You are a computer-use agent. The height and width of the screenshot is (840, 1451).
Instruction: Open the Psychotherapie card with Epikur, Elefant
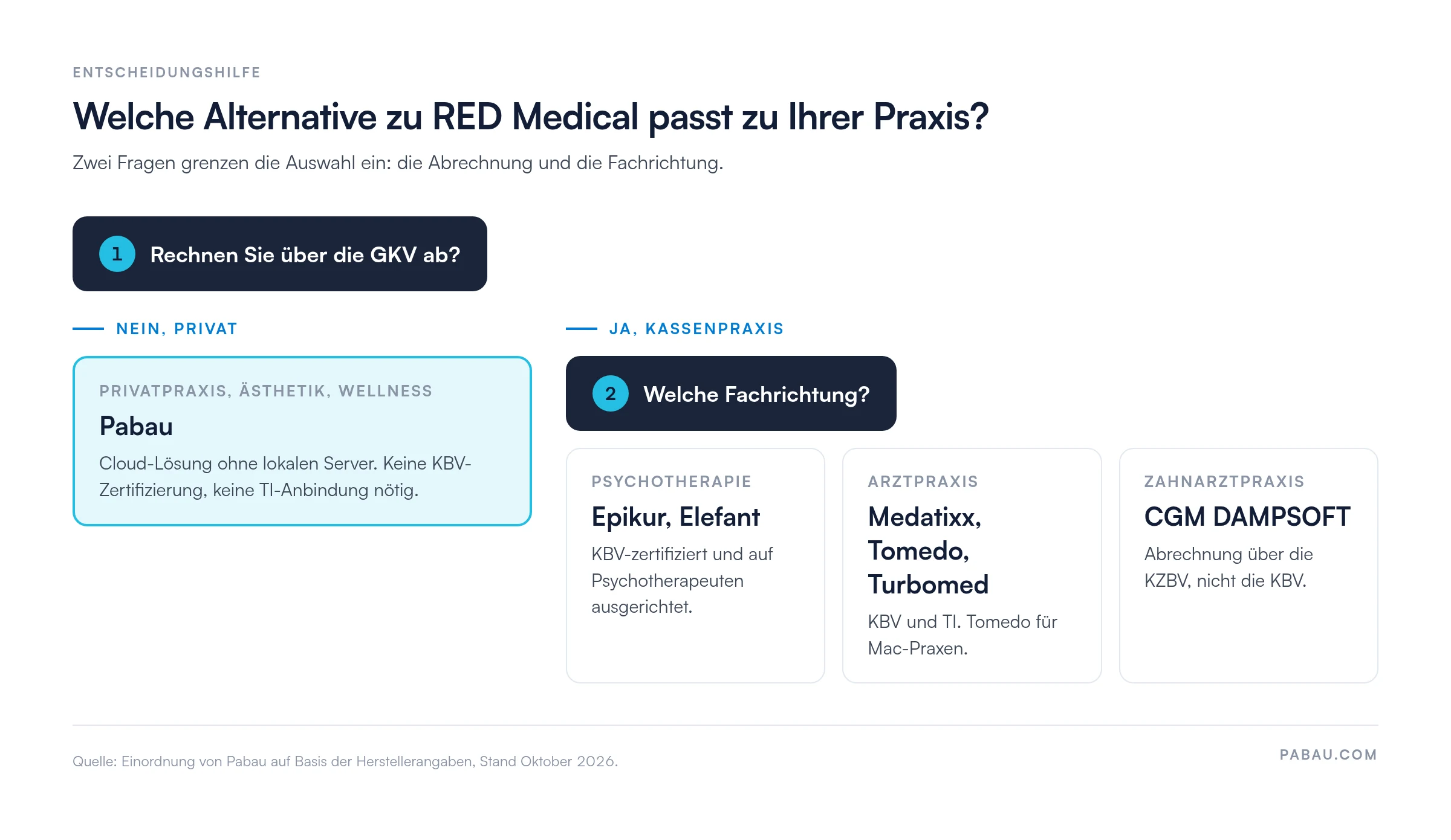pos(695,566)
